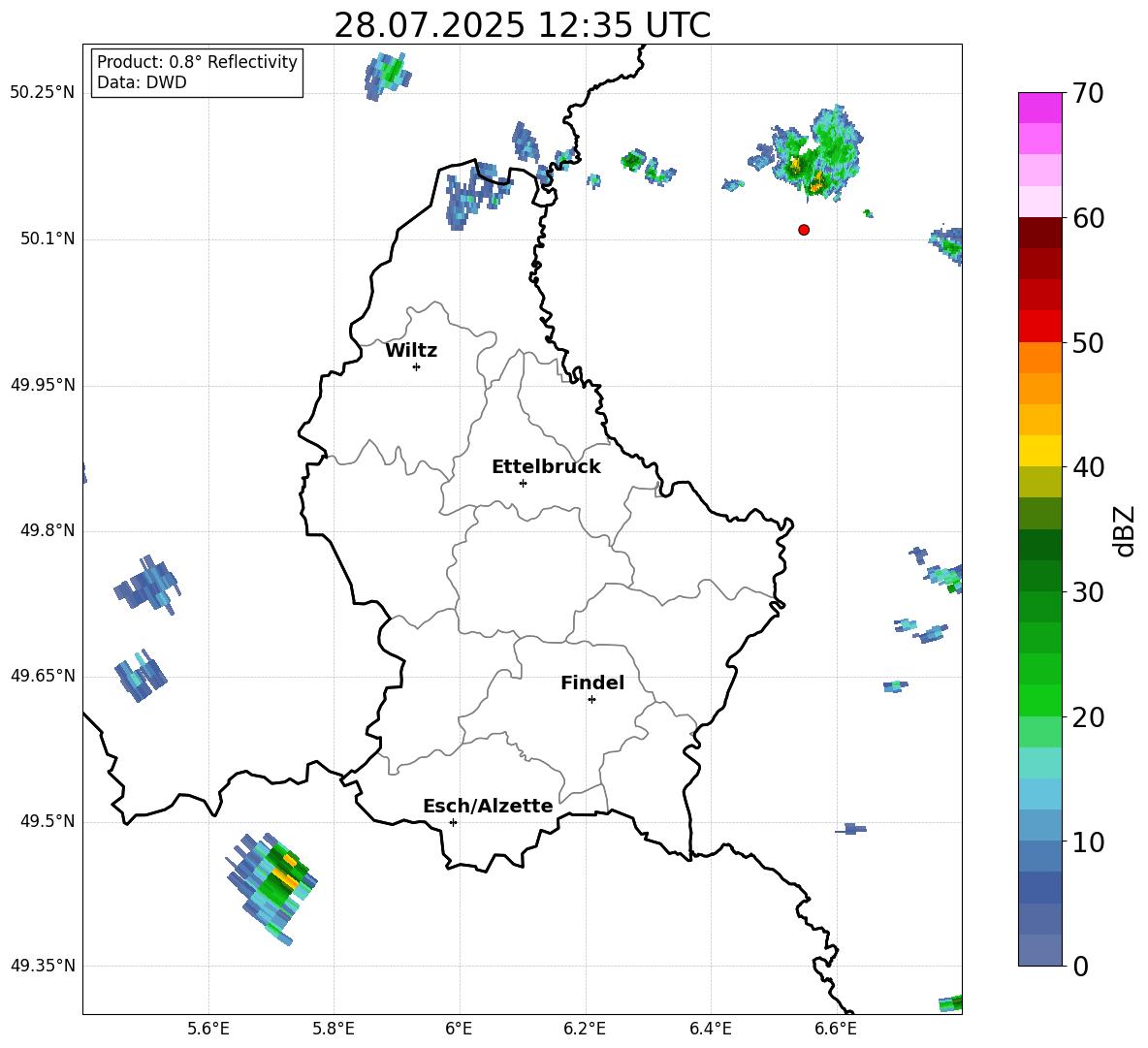Click the Esch/Alzette station cross marker
Image resolution: width=1148 pixels, height=1048 pixels.
[x=453, y=822]
